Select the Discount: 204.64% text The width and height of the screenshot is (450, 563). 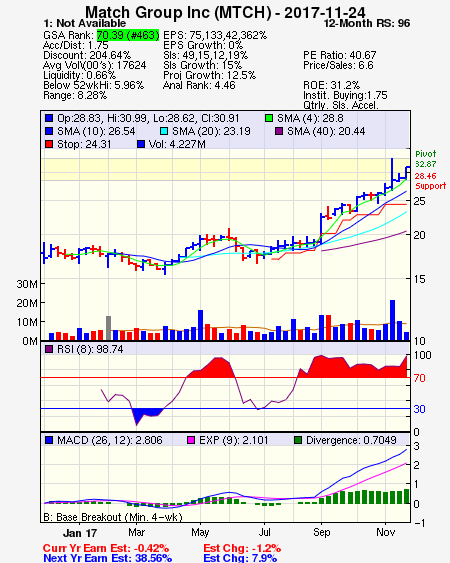click(x=87, y=55)
